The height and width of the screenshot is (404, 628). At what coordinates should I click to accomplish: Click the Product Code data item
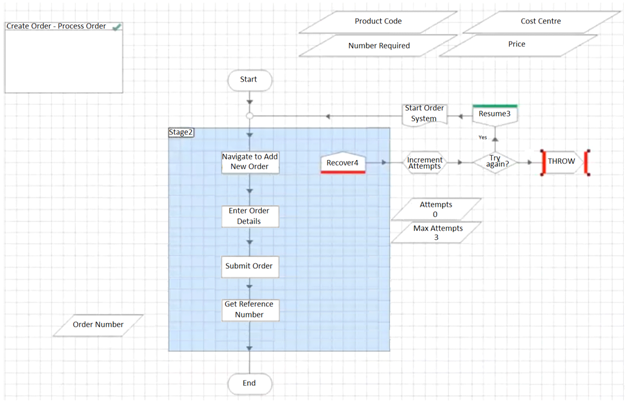tap(378, 22)
